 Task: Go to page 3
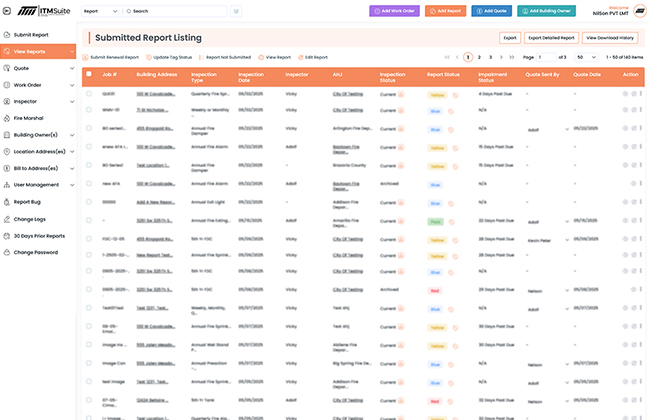click(x=490, y=57)
